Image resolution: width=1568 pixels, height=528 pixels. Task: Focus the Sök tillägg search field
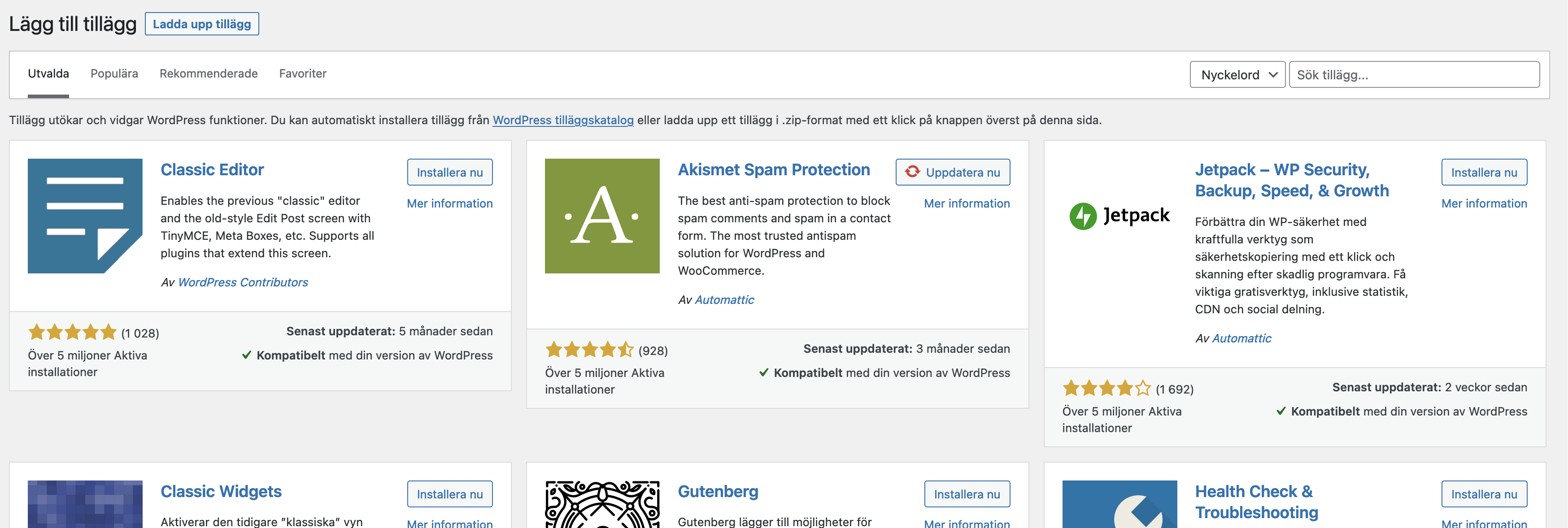pos(1413,75)
